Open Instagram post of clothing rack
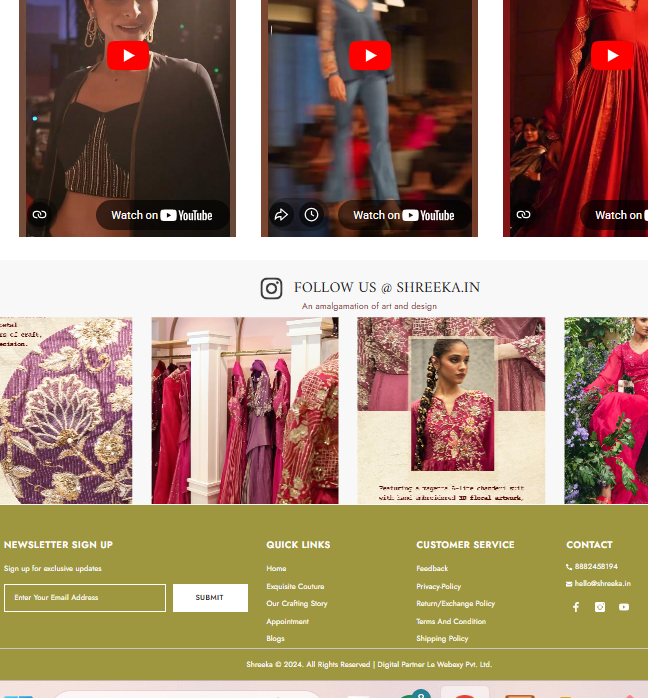This screenshot has height=698, width=648. point(245,411)
